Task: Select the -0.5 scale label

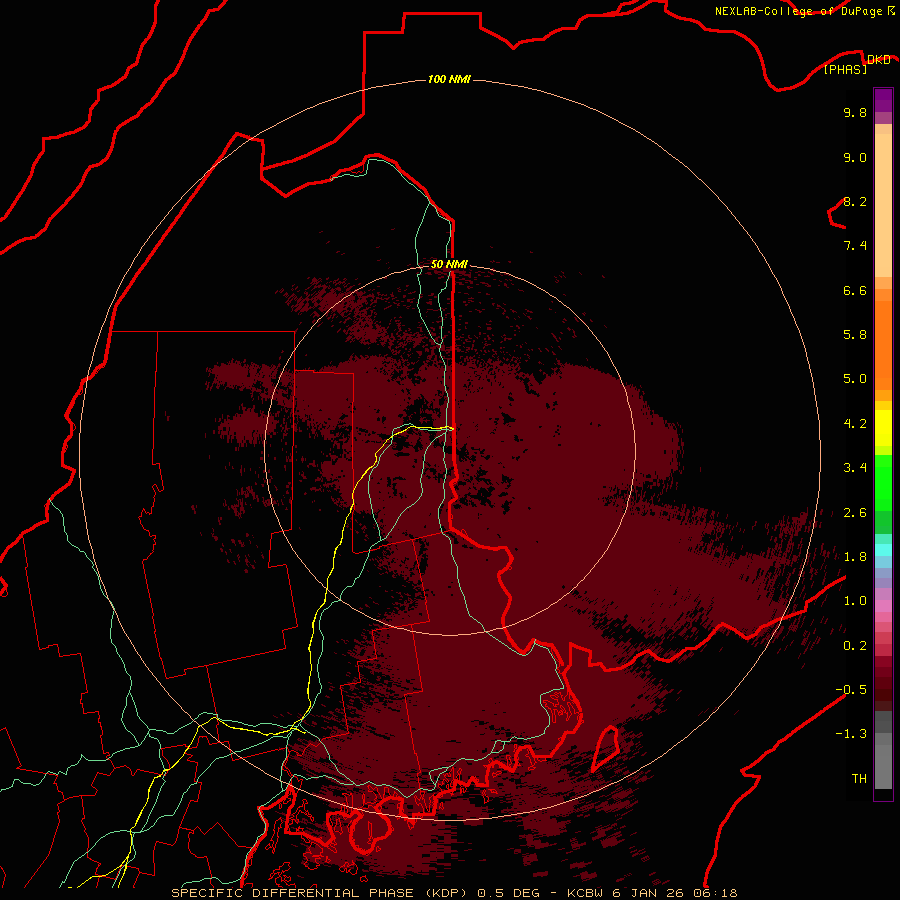Action: coord(851,690)
